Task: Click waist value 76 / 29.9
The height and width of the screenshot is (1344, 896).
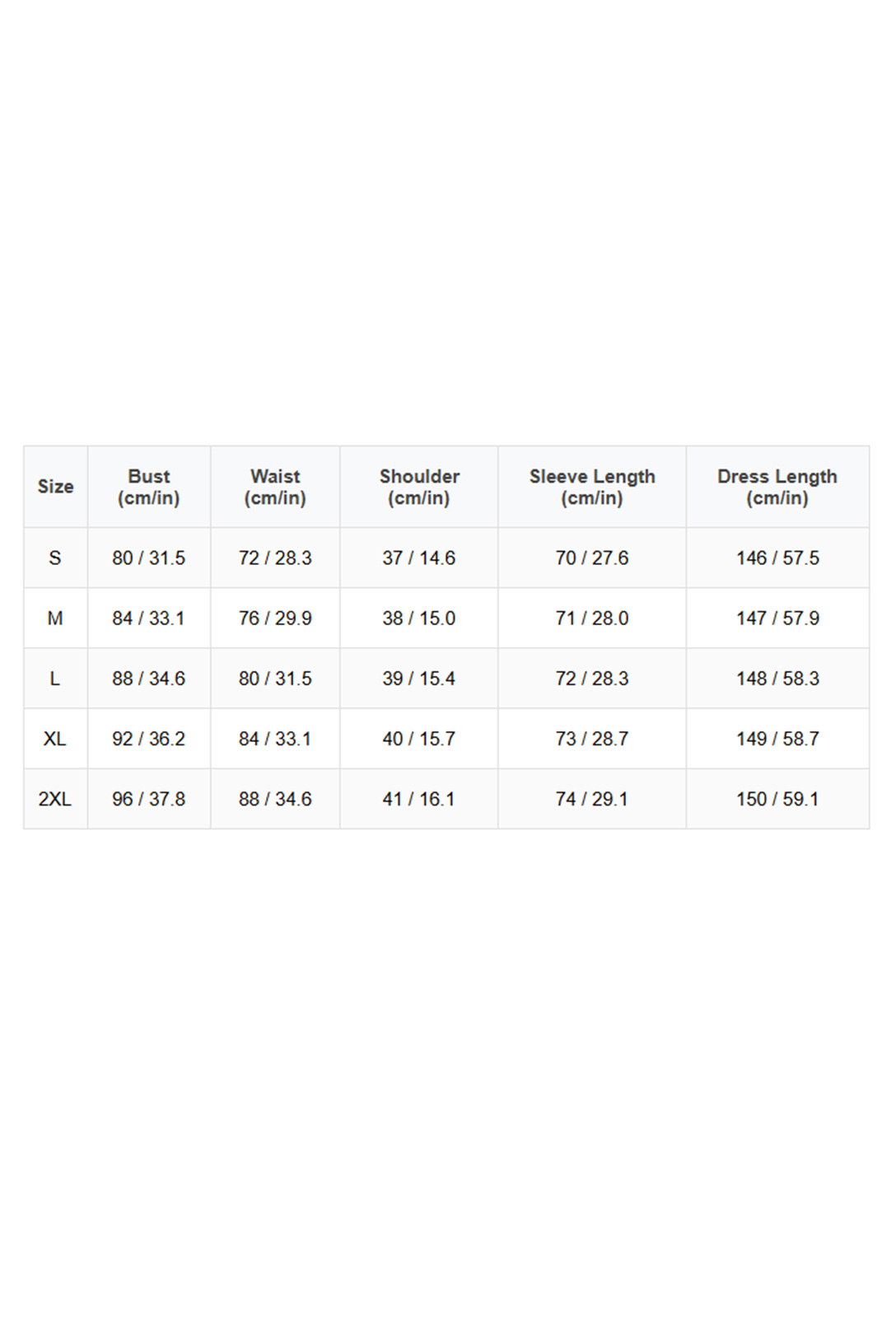Action: coord(275,618)
